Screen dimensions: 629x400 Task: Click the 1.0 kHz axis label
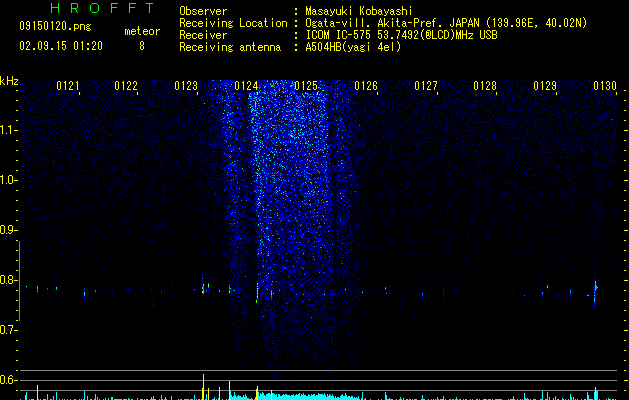8,180
